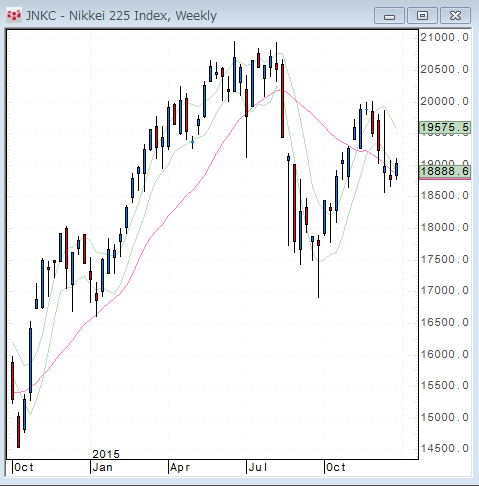The height and width of the screenshot is (486, 479).
Task: Click the JNKC chart window icon
Action: (x=14, y=15)
